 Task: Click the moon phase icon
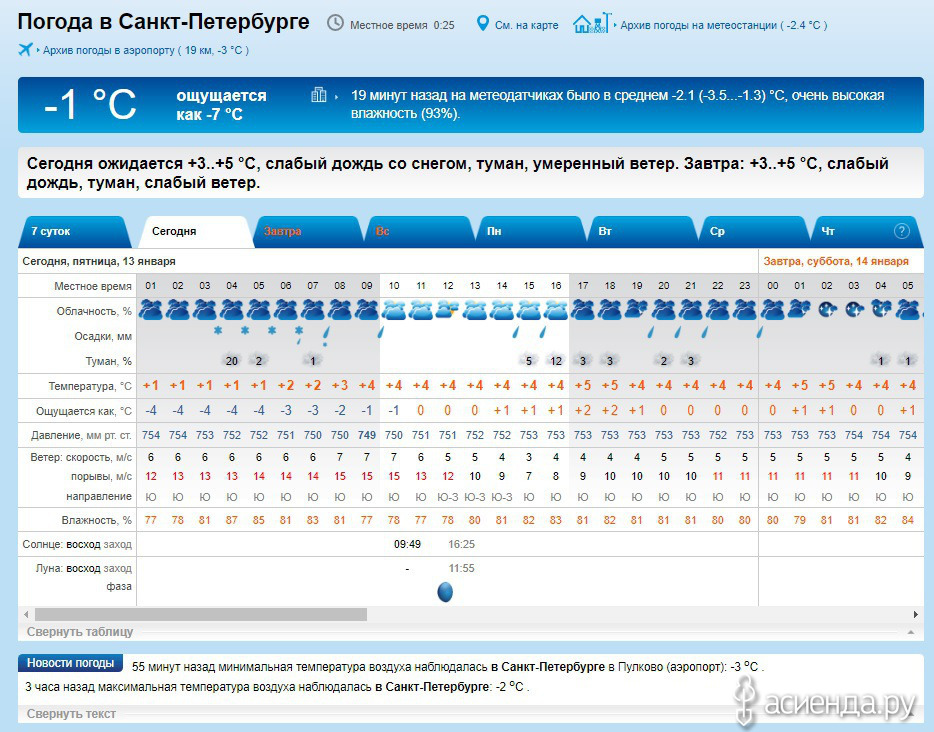click(x=445, y=592)
